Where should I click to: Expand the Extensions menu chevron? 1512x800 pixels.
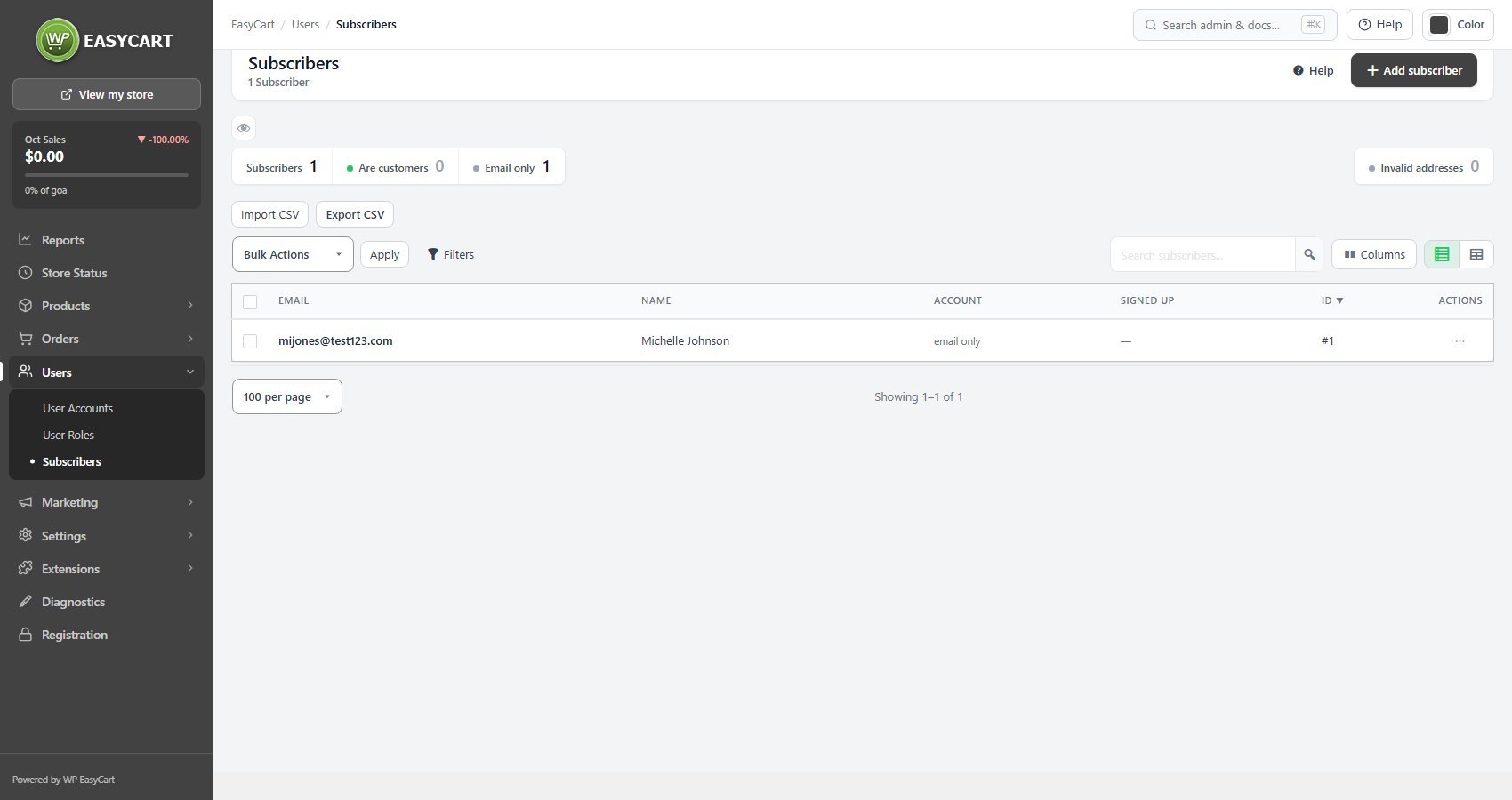[190, 568]
